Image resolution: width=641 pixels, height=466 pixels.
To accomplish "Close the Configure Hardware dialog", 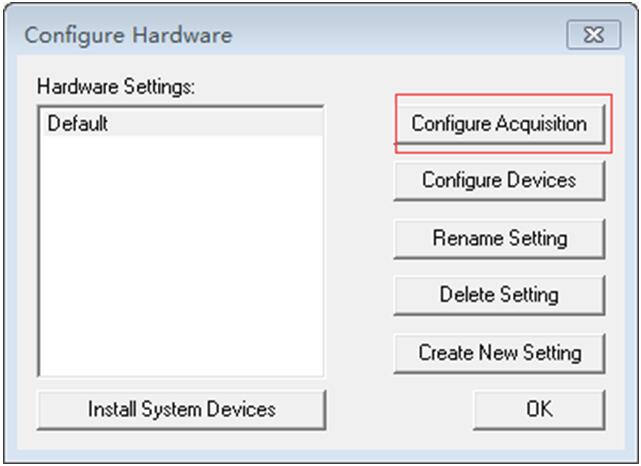I will pyautogui.click(x=593, y=35).
